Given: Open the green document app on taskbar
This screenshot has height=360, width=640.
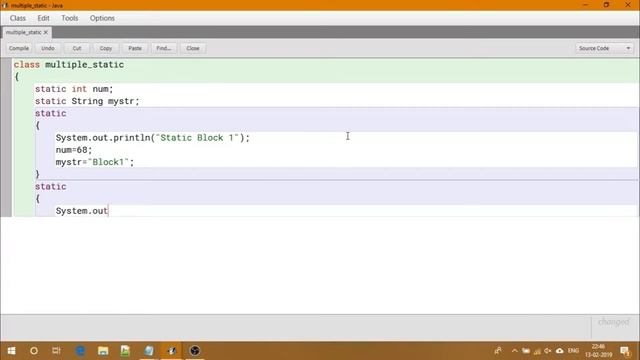Looking at the screenshot, I should (x=125, y=351).
